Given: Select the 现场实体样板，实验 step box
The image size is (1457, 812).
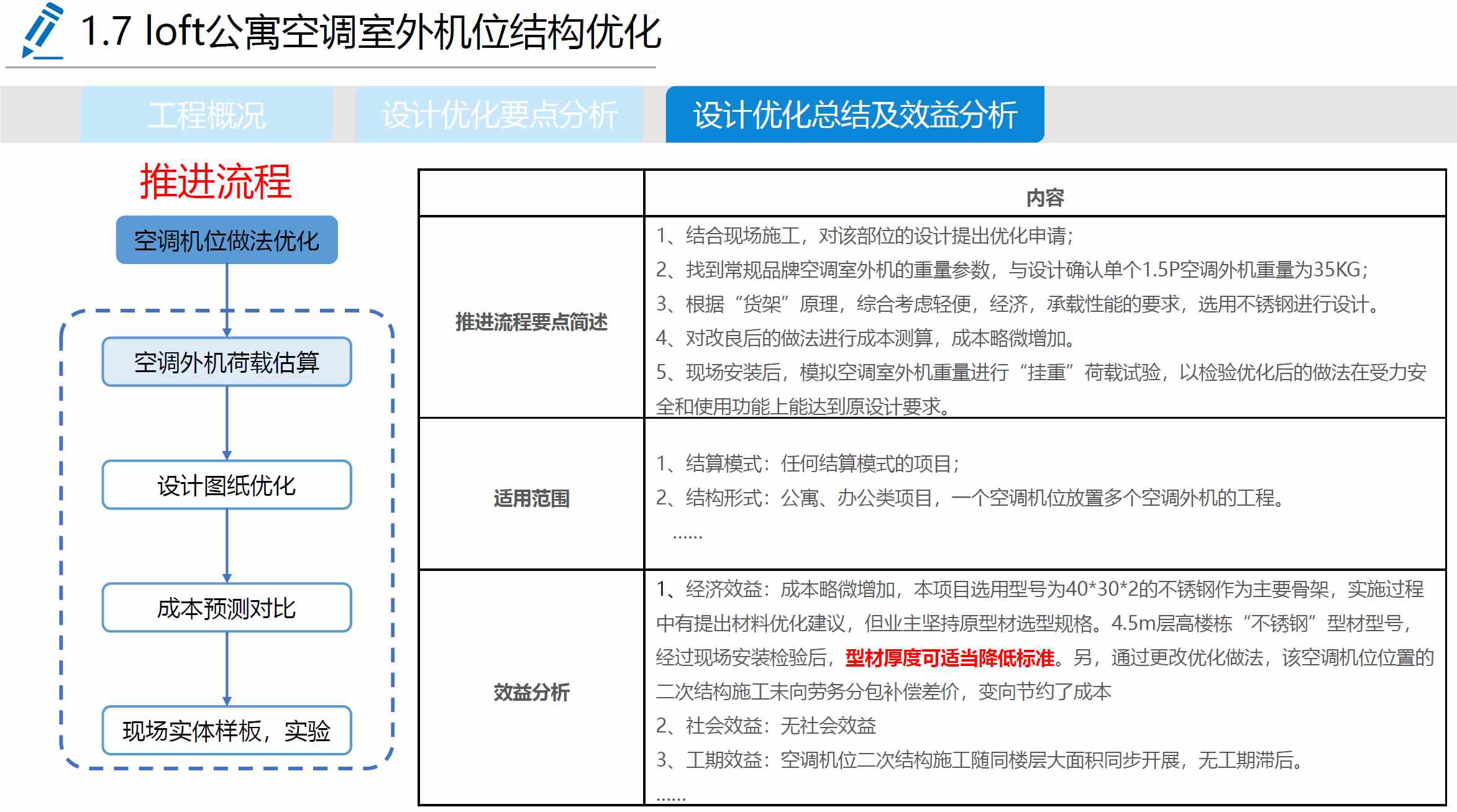Looking at the screenshot, I should coord(227,731).
